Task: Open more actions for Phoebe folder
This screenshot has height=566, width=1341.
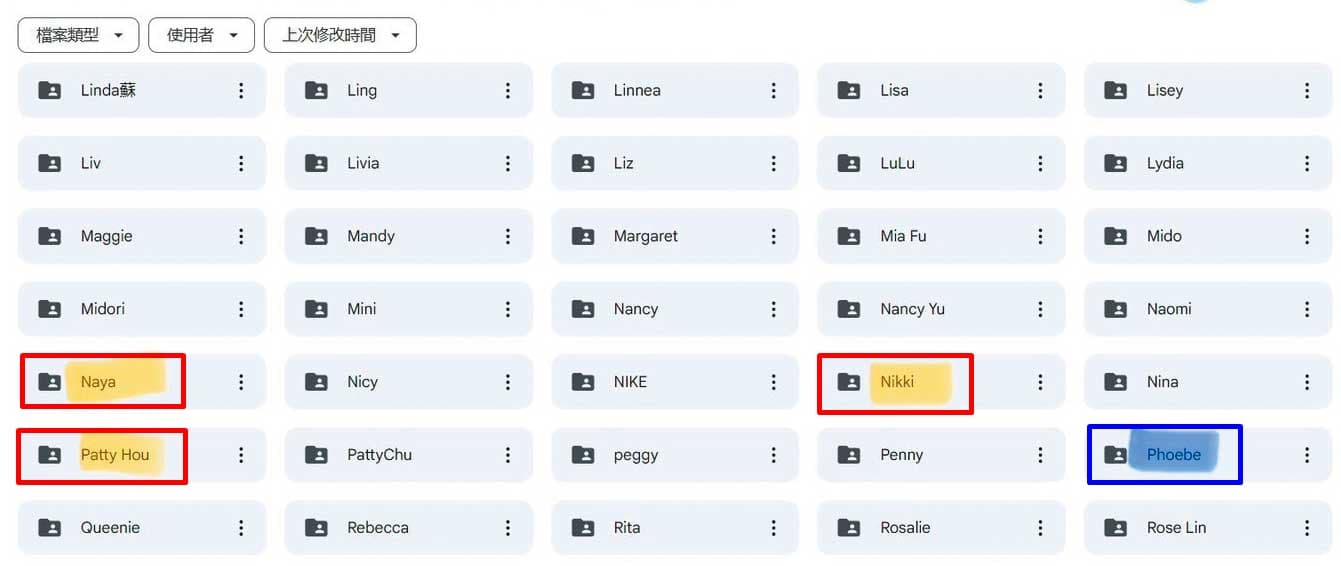Action: tap(1307, 455)
